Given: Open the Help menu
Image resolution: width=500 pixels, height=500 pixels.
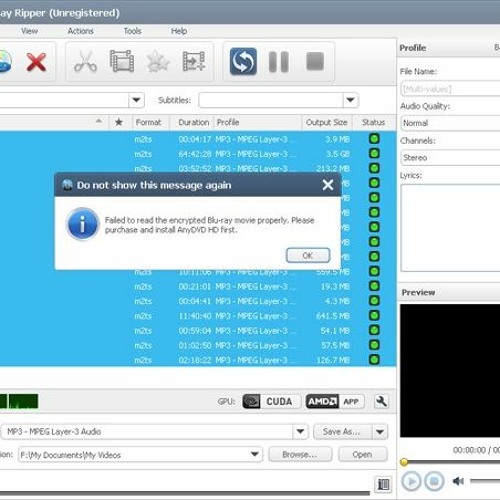Looking at the screenshot, I should tap(179, 31).
